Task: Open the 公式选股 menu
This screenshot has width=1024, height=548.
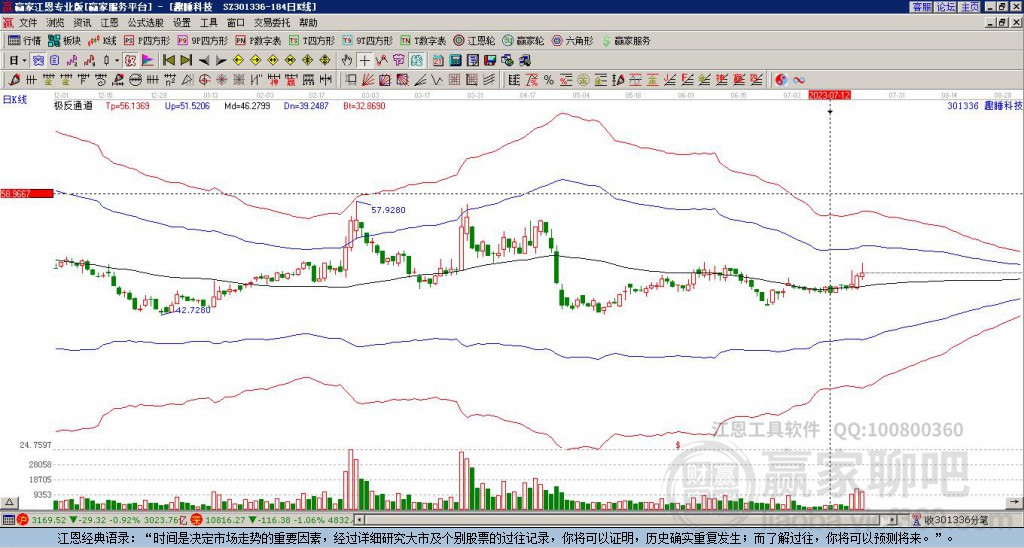Action: click(146, 23)
